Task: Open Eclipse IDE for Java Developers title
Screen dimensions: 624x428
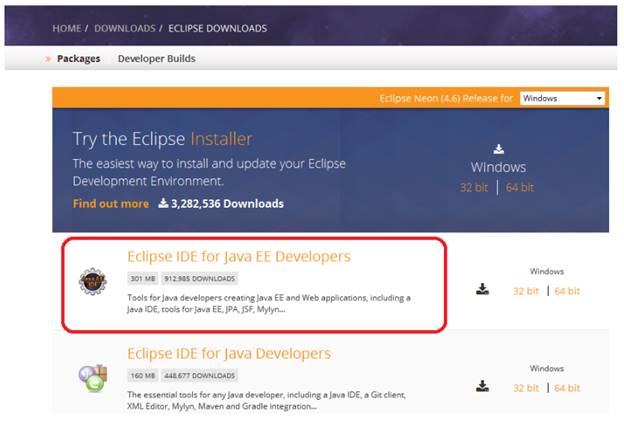Action: (x=229, y=354)
